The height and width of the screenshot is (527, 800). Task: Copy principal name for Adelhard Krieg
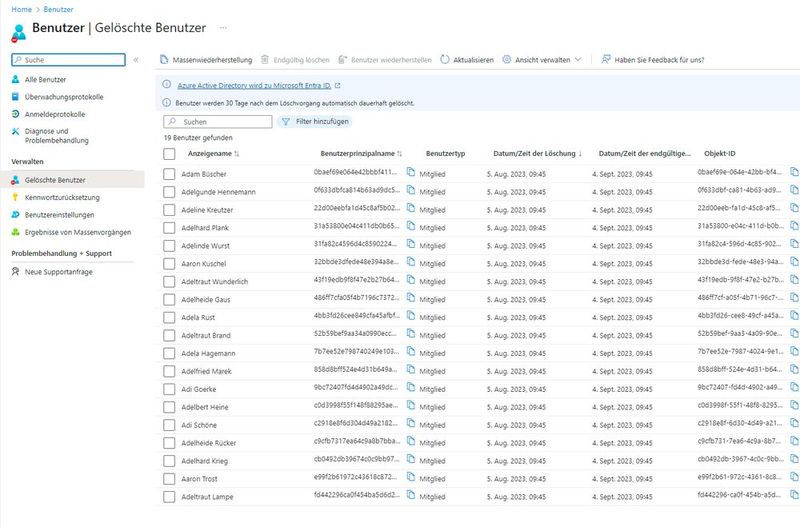(x=411, y=459)
